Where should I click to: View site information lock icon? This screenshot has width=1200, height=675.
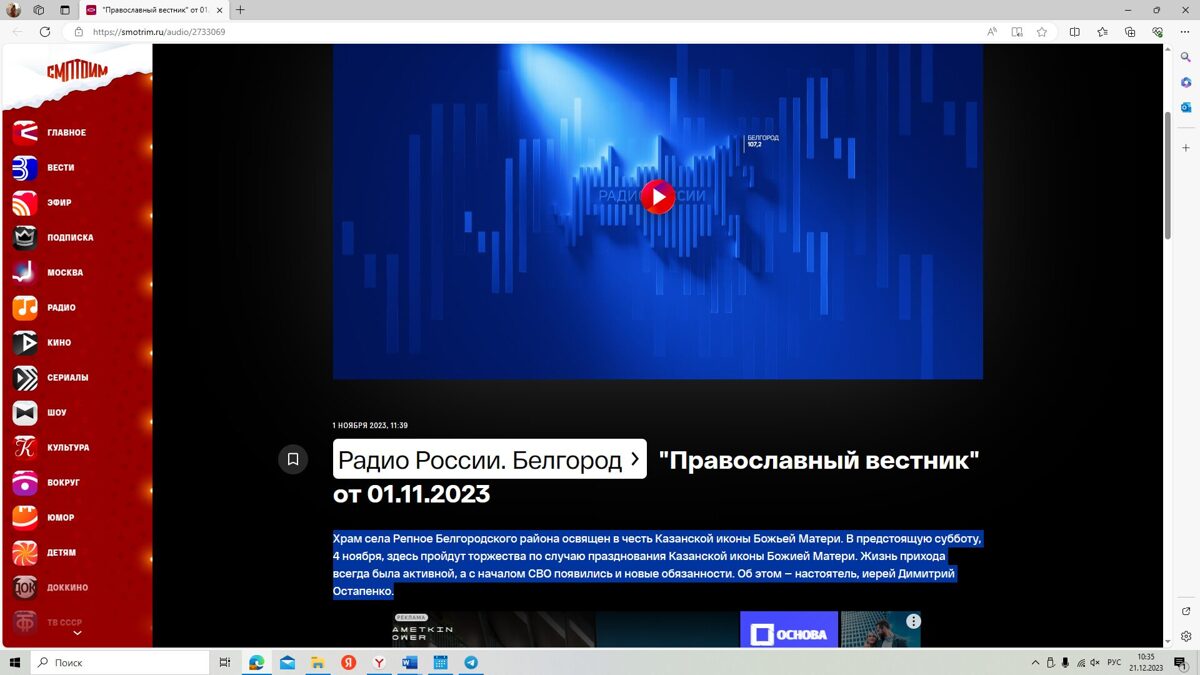pyautogui.click(x=78, y=32)
